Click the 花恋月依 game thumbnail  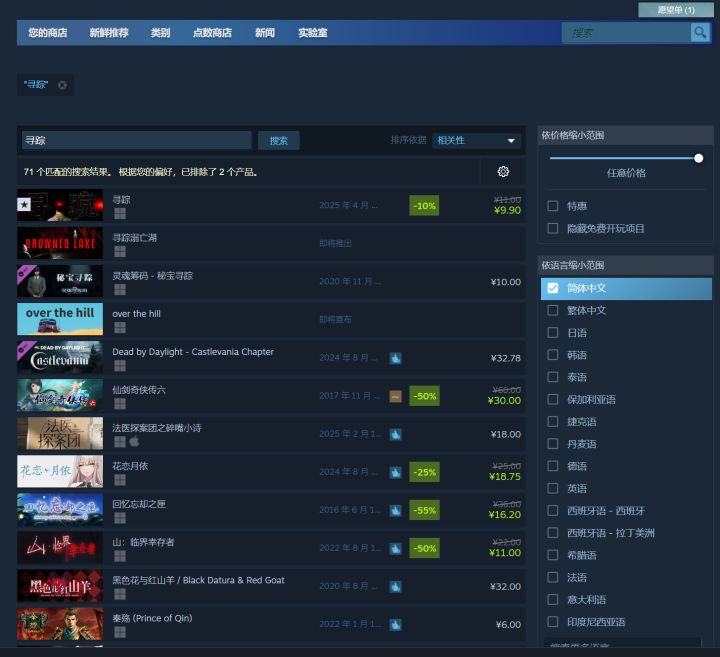click(60, 472)
